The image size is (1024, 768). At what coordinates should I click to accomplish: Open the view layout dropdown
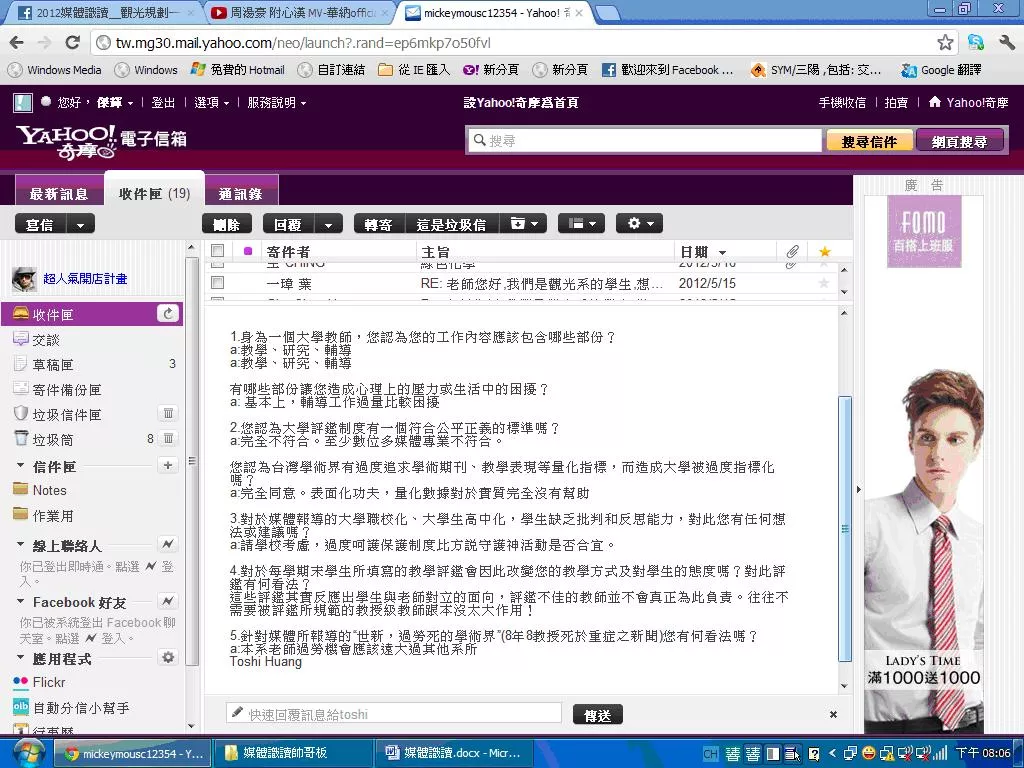pos(581,224)
